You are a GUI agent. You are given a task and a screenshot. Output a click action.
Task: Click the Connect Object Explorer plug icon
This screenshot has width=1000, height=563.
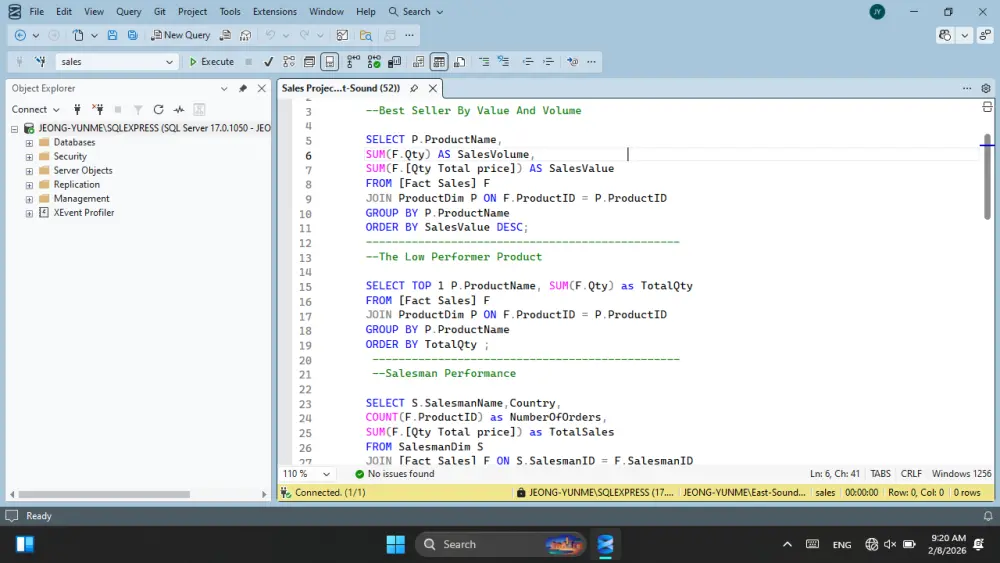[77, 110]
